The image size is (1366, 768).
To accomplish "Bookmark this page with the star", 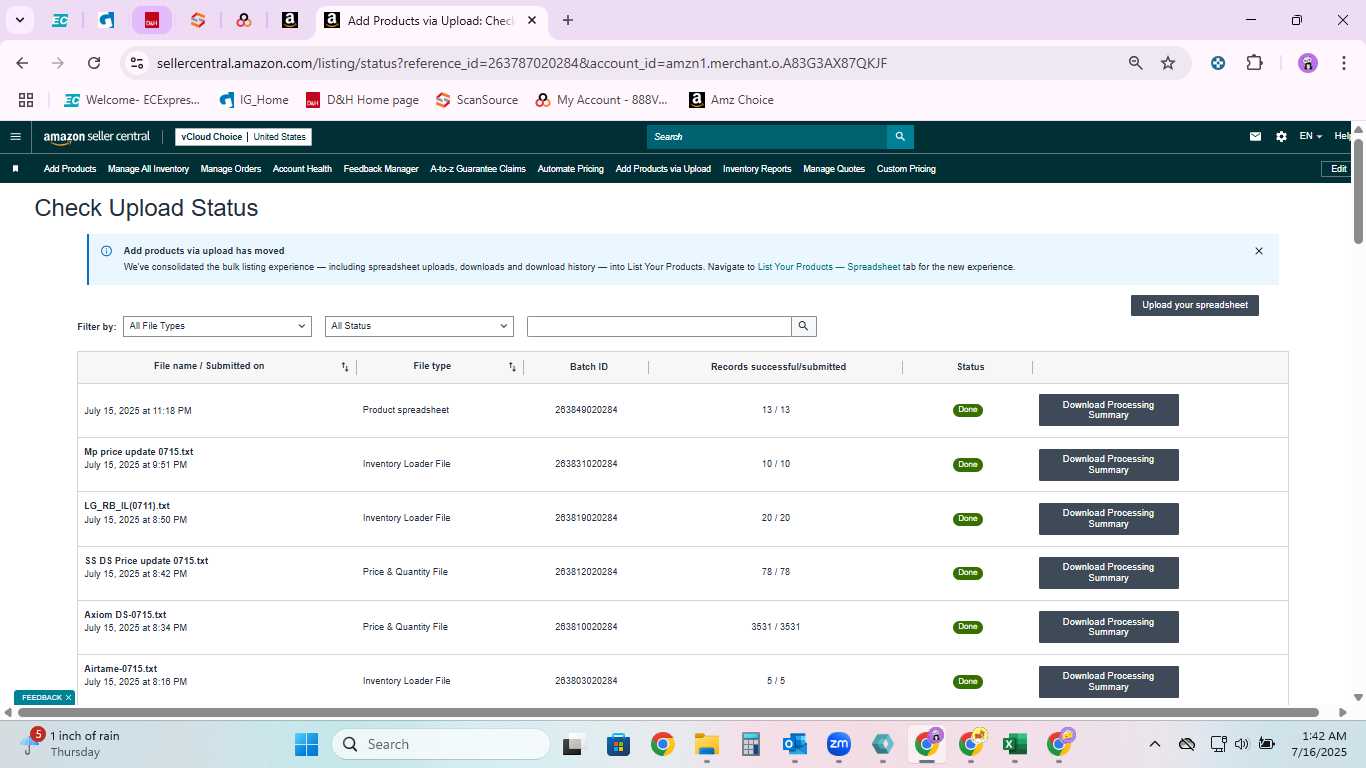I will click(x=1168, y=63).
